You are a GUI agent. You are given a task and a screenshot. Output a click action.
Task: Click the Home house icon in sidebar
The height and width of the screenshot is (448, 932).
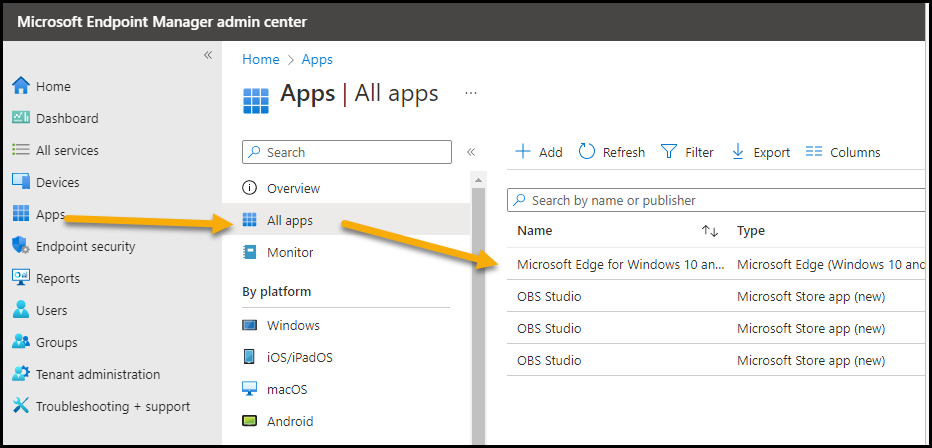click(x=21, y=86)
